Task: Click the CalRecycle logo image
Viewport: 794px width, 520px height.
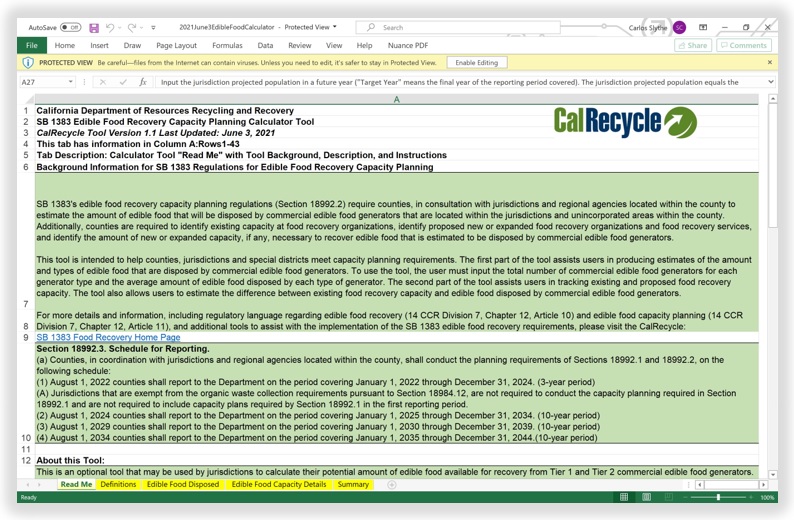Action: [625, 122]
